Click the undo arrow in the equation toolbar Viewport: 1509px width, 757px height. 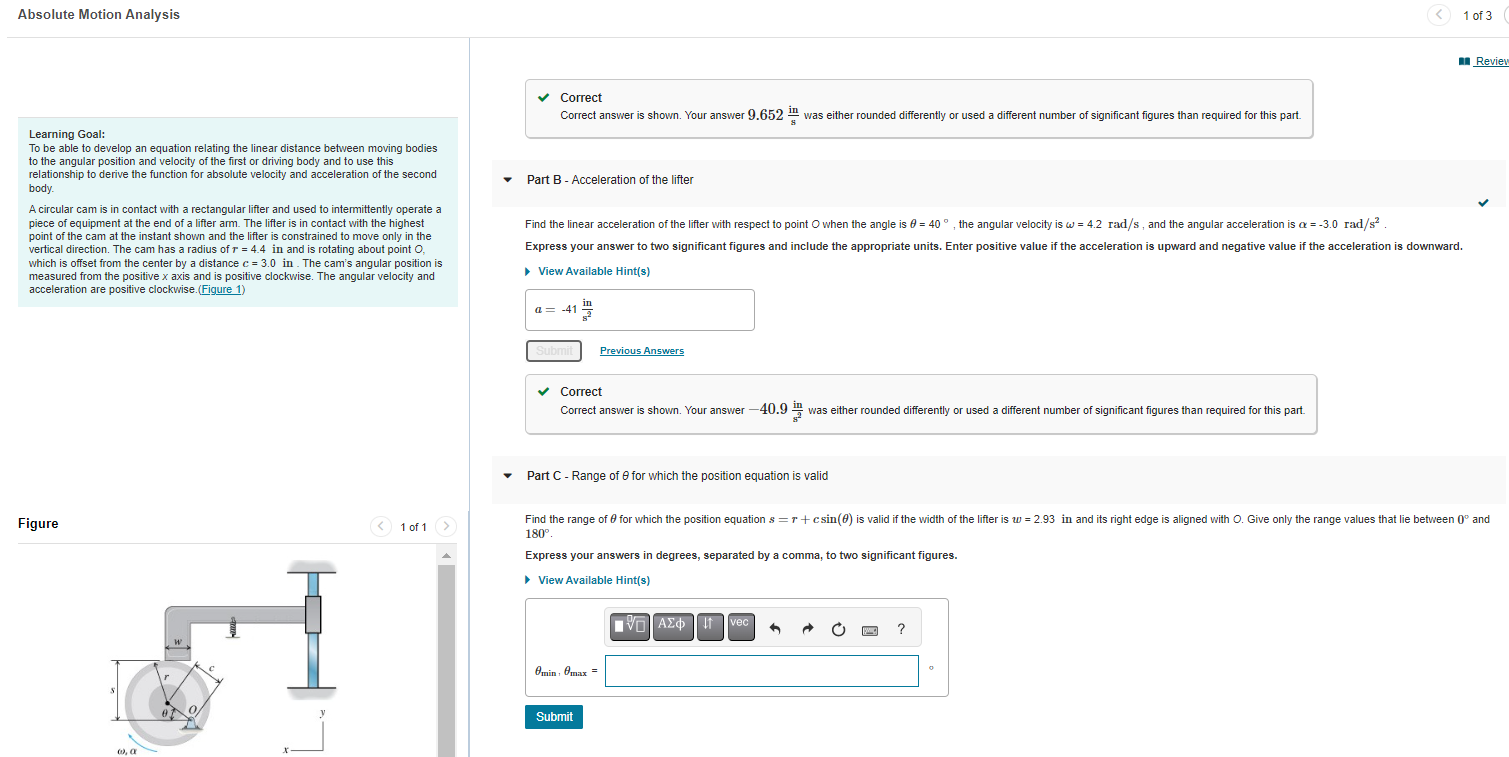click(x=775, y=628)
